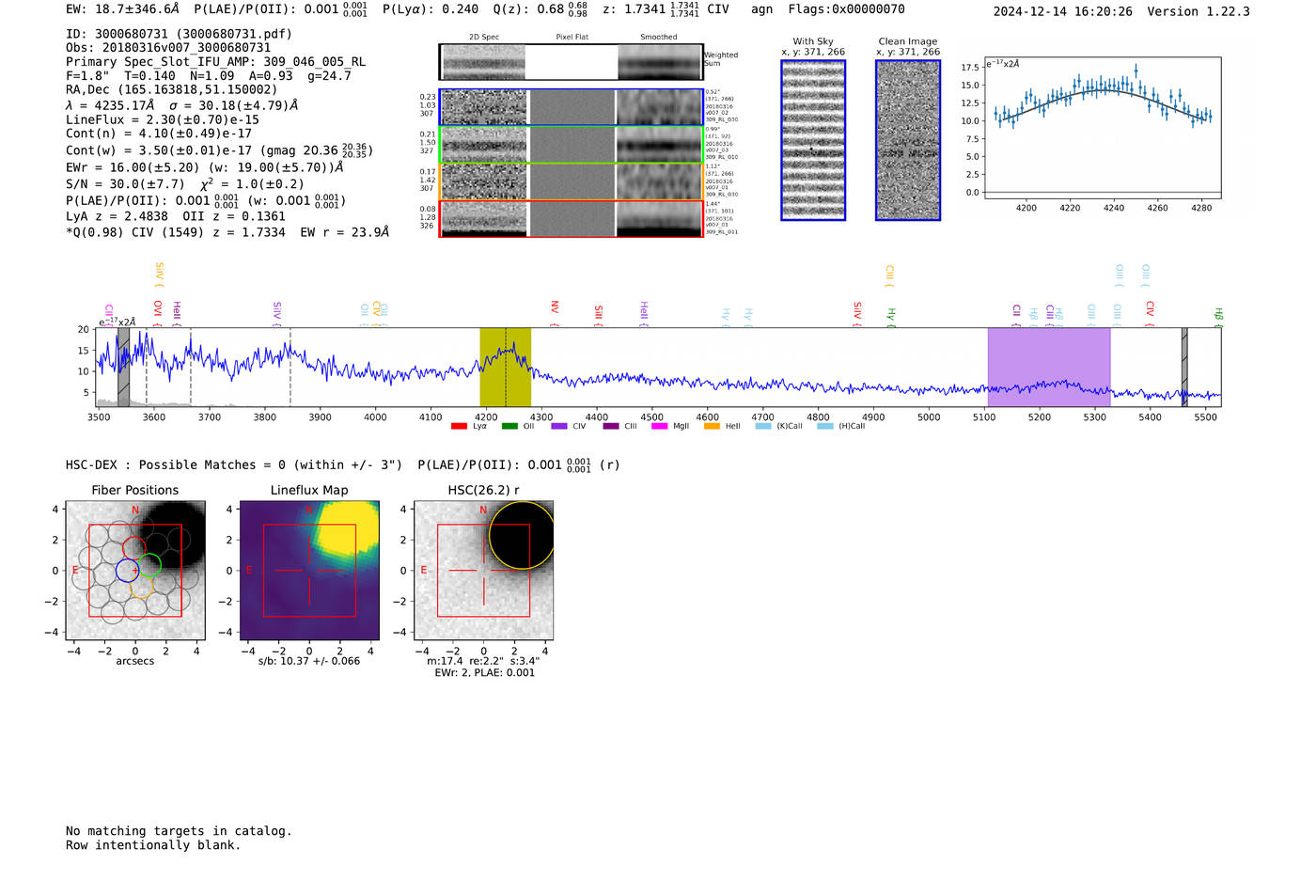Click the 'm:17.4 re:2.2" s:3.4"' caption
The image size is (1316, 896).
[x=483, y=661]
